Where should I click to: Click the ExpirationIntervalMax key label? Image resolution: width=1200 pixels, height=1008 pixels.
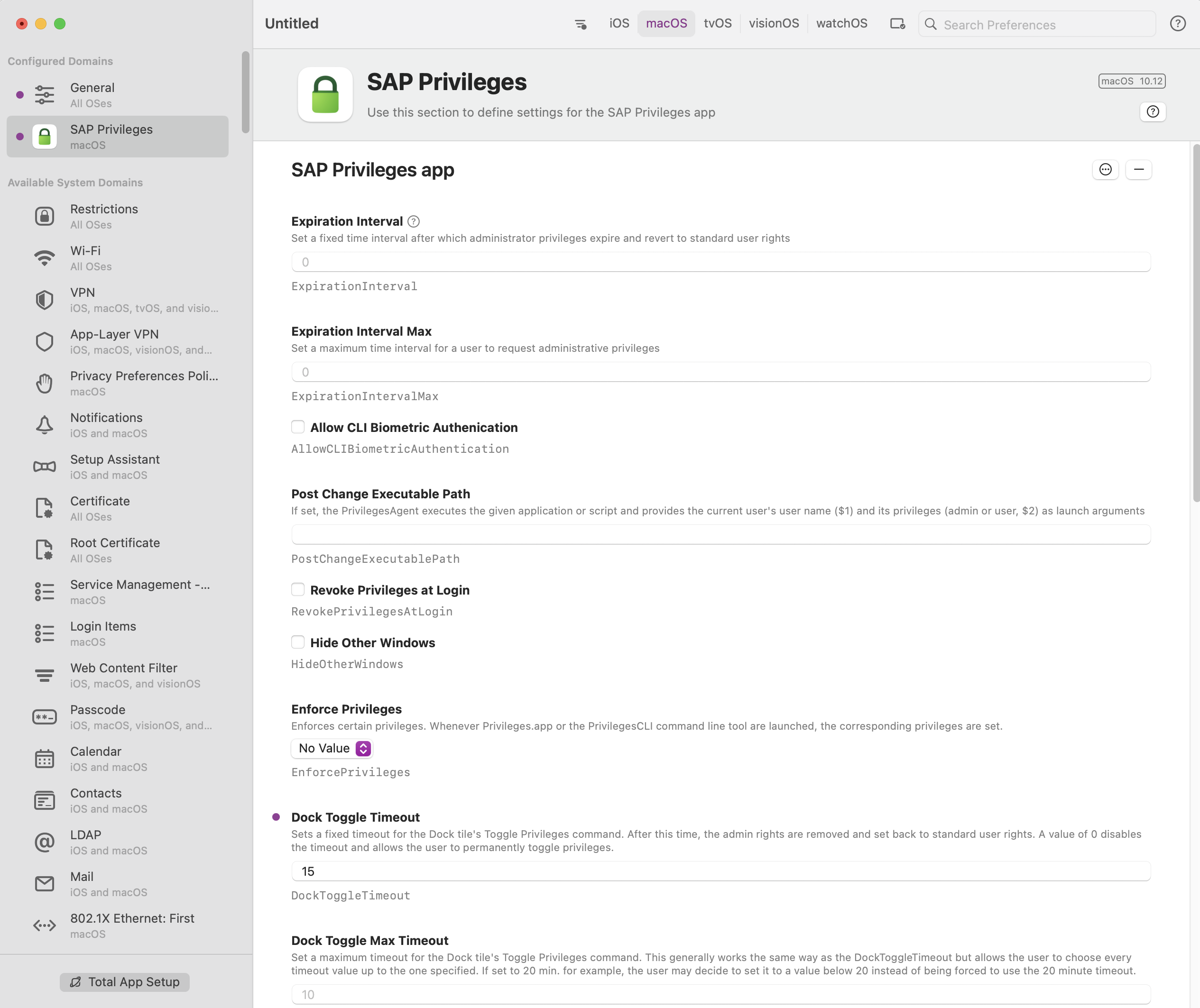(365, 396)
